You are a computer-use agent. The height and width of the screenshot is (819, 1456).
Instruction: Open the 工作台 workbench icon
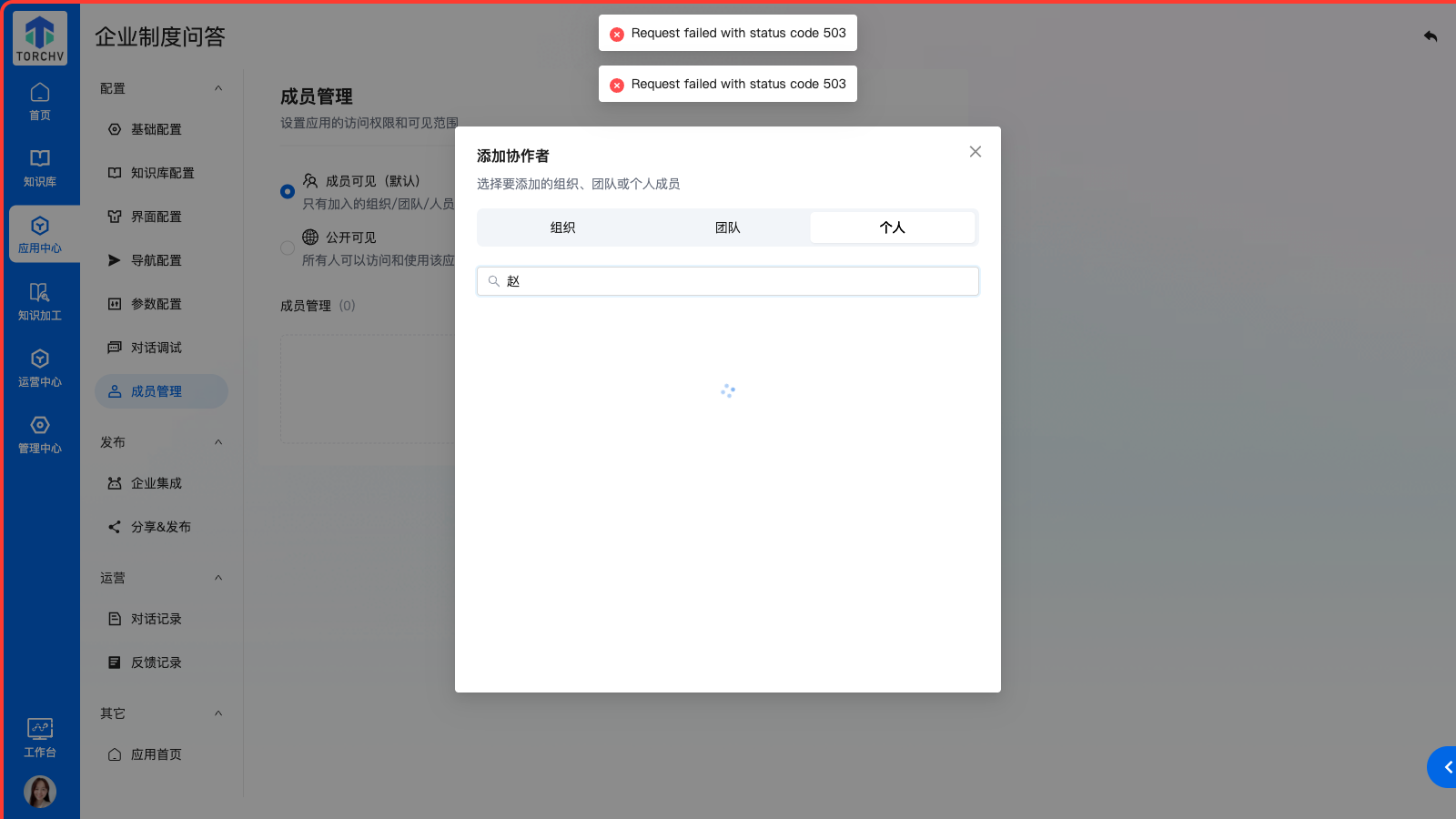click(x=40, y=738)
